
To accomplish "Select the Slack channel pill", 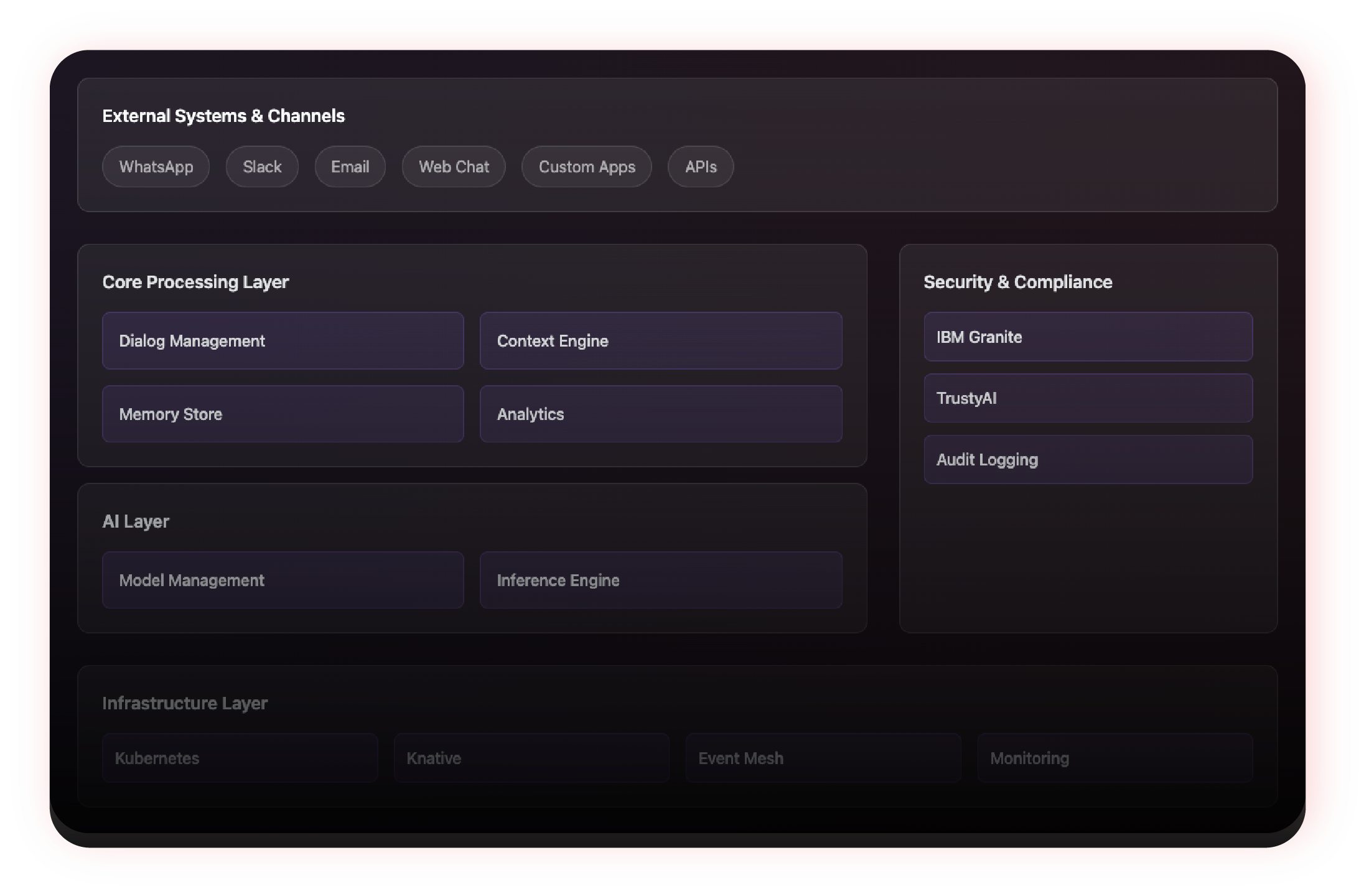I will click(262, 167).
